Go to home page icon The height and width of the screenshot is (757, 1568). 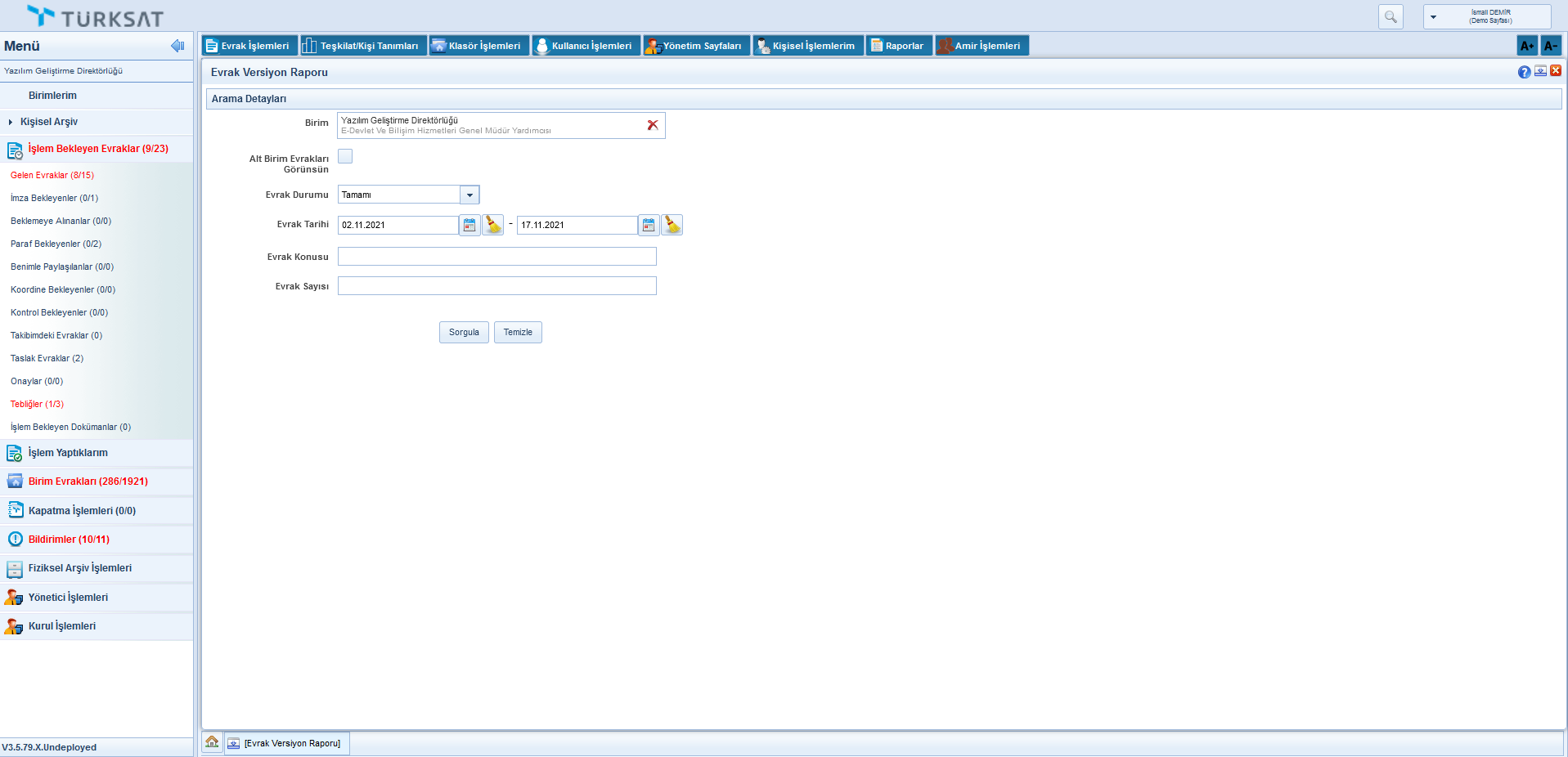[212, 742]
